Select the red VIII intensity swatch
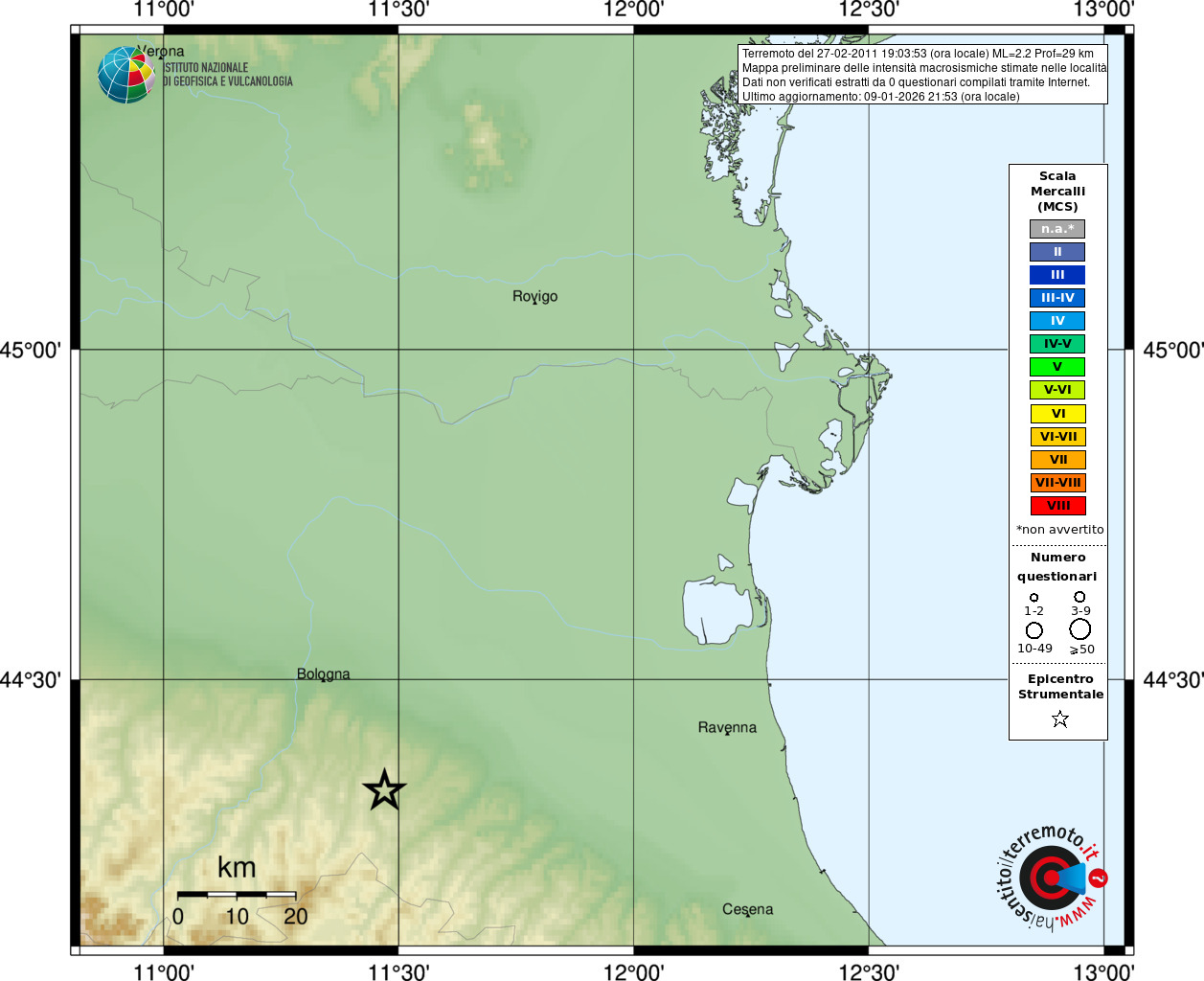1204x981 pixels. [x=1057, y=506]
